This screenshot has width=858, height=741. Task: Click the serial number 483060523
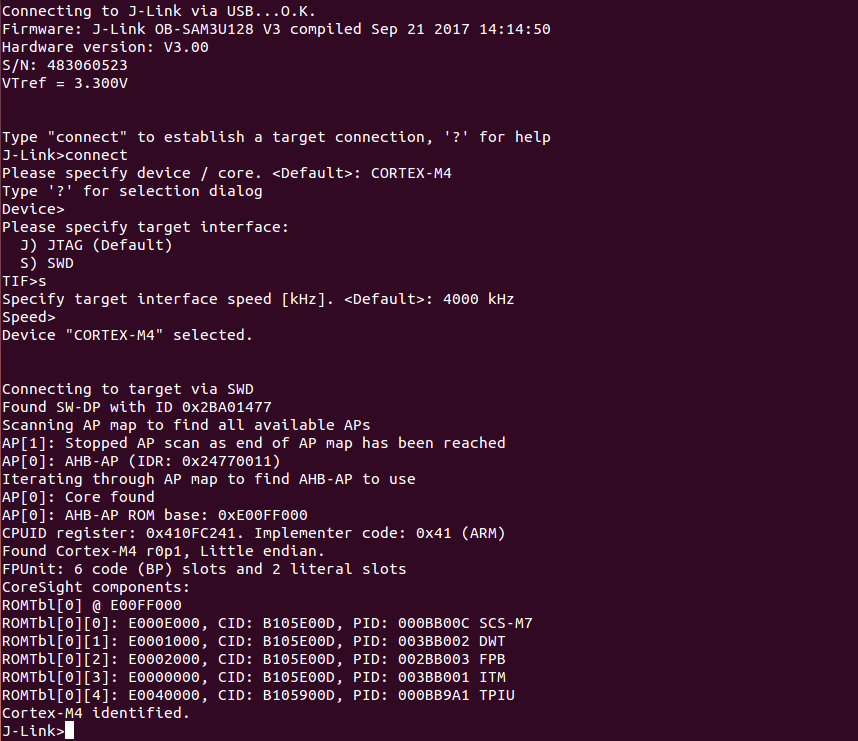87,65
